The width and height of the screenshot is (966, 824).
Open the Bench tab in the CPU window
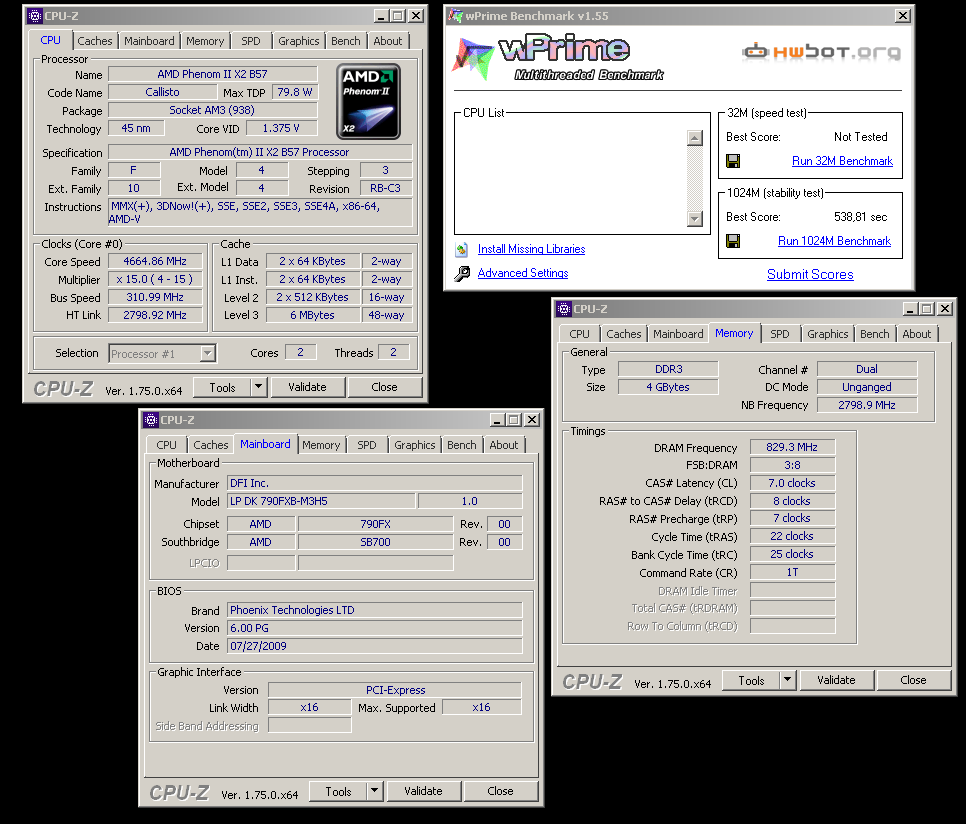(x=346, y=41)
